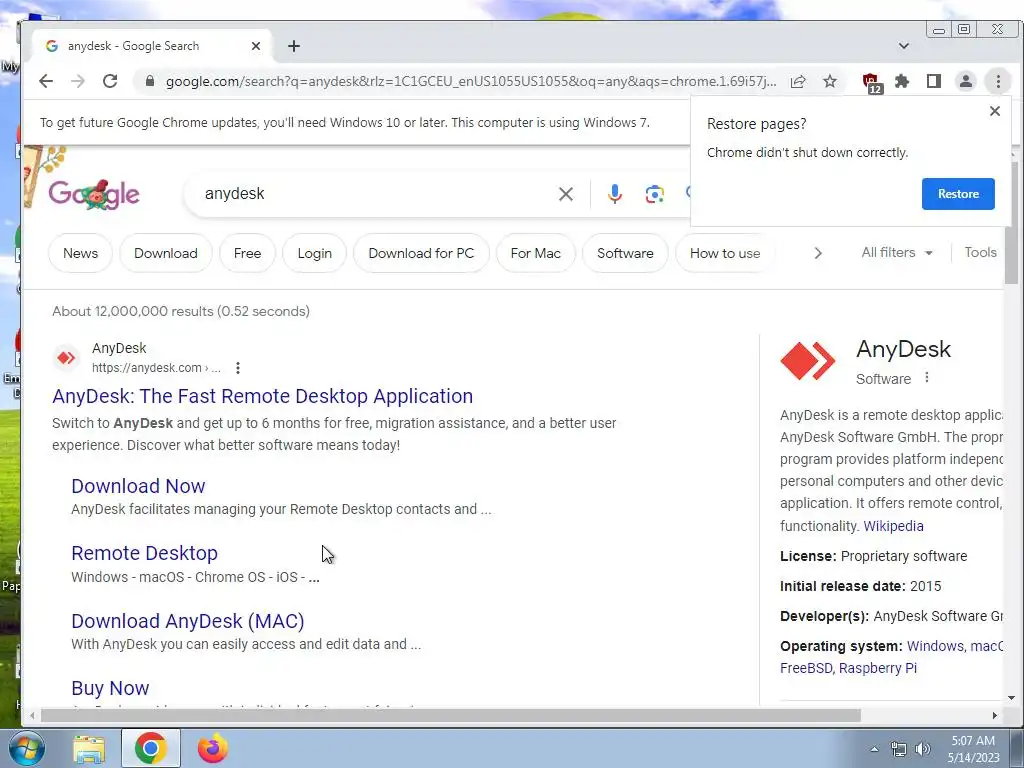Click the vertical scrollbar thumb
1024x768 pixels.
pos(1012,222)
